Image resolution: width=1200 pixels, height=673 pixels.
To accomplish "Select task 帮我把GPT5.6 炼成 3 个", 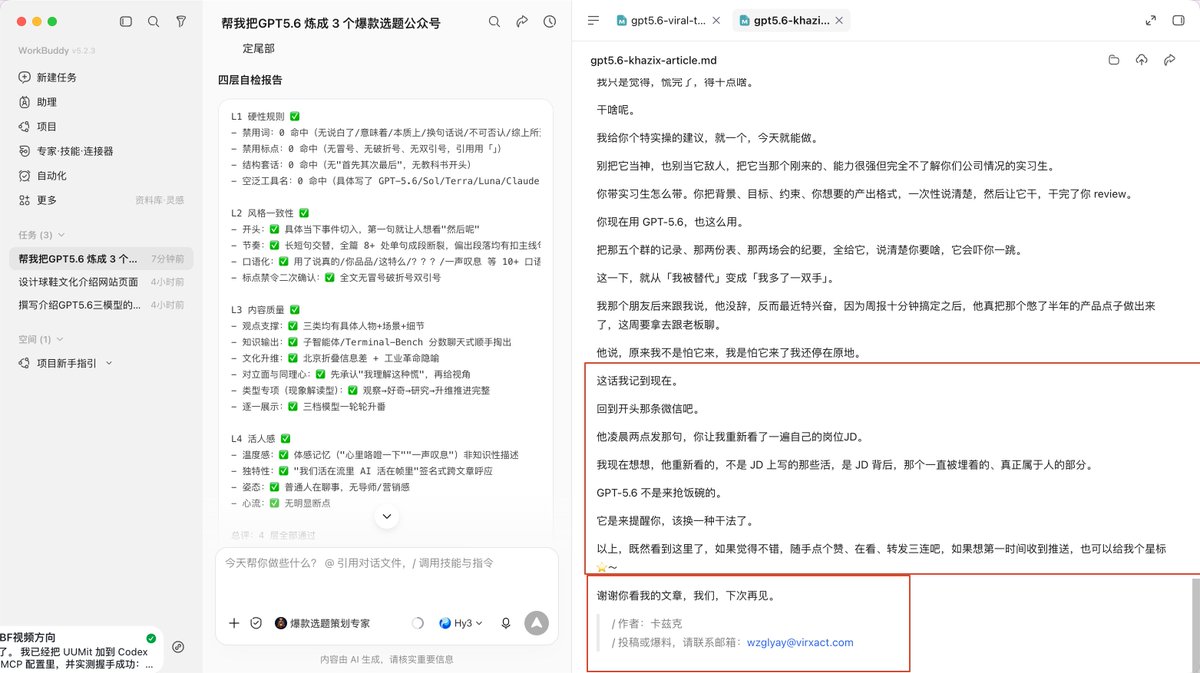I will 101,259.
